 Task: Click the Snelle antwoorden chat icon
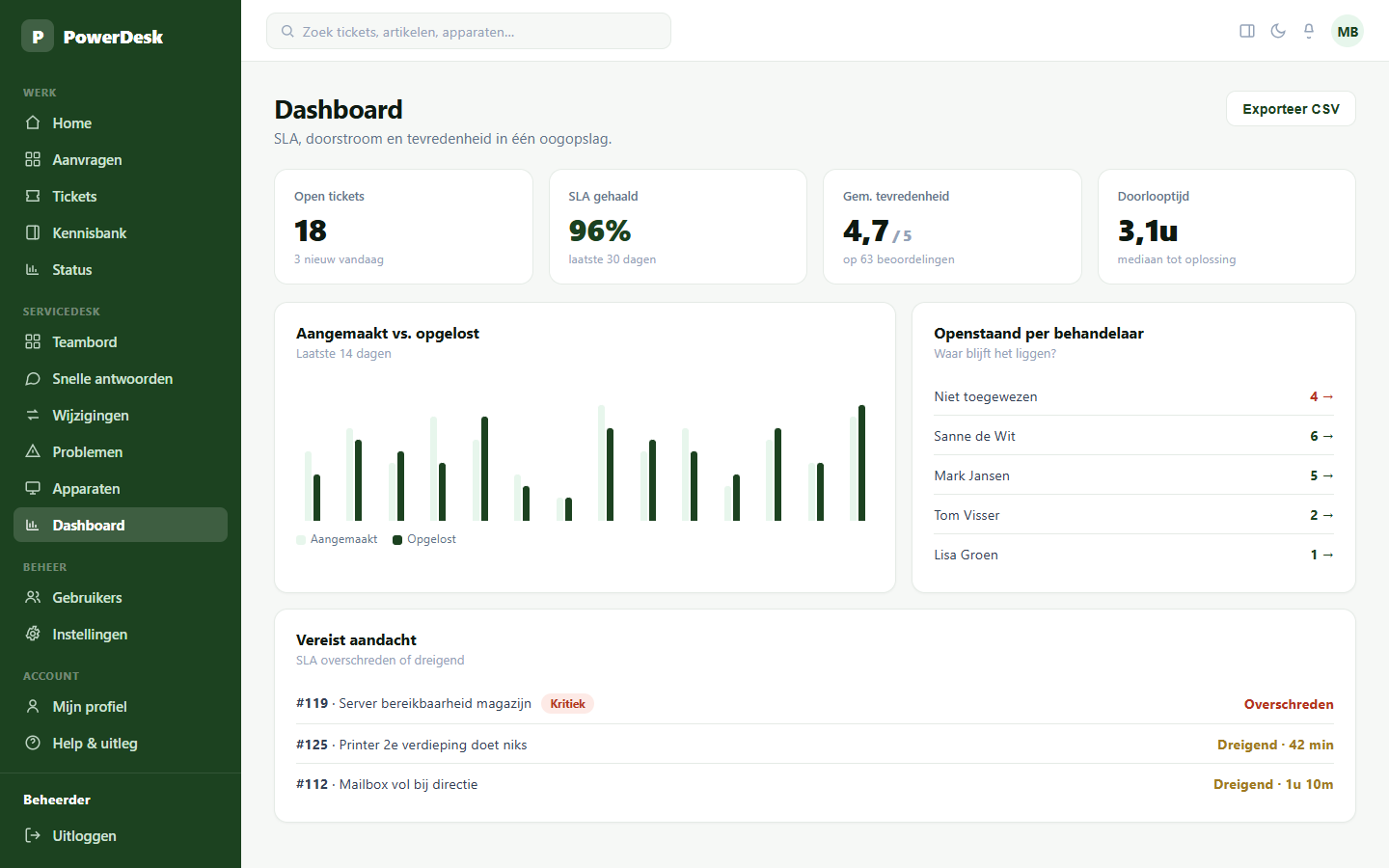coord(33,378)
